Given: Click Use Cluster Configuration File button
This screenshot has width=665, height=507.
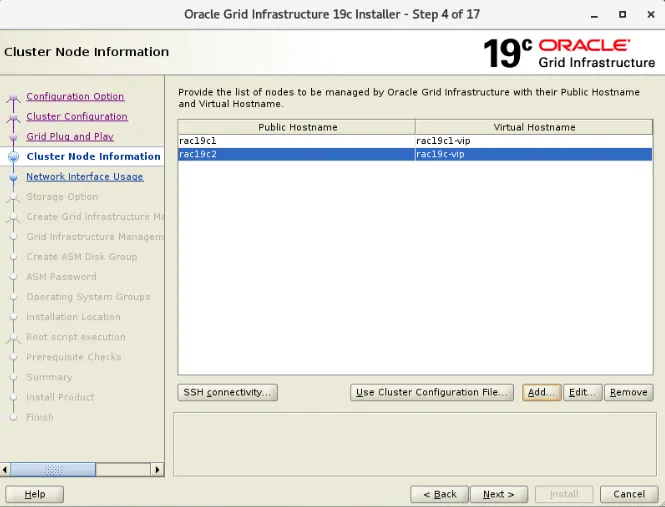Looking at the screenshot, I should [432, 392].
